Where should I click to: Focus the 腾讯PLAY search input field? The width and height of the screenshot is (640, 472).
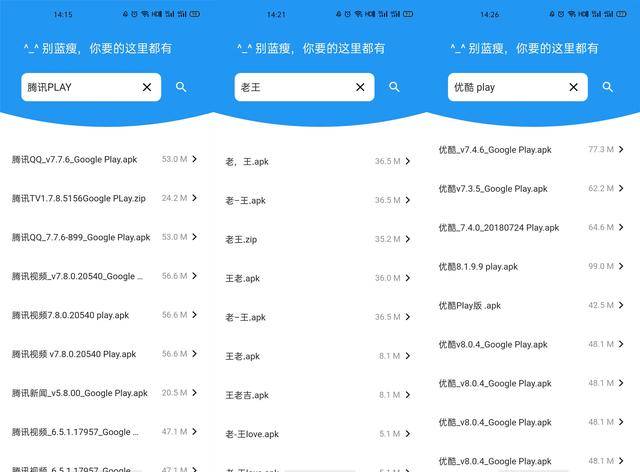tap(91, 87)
